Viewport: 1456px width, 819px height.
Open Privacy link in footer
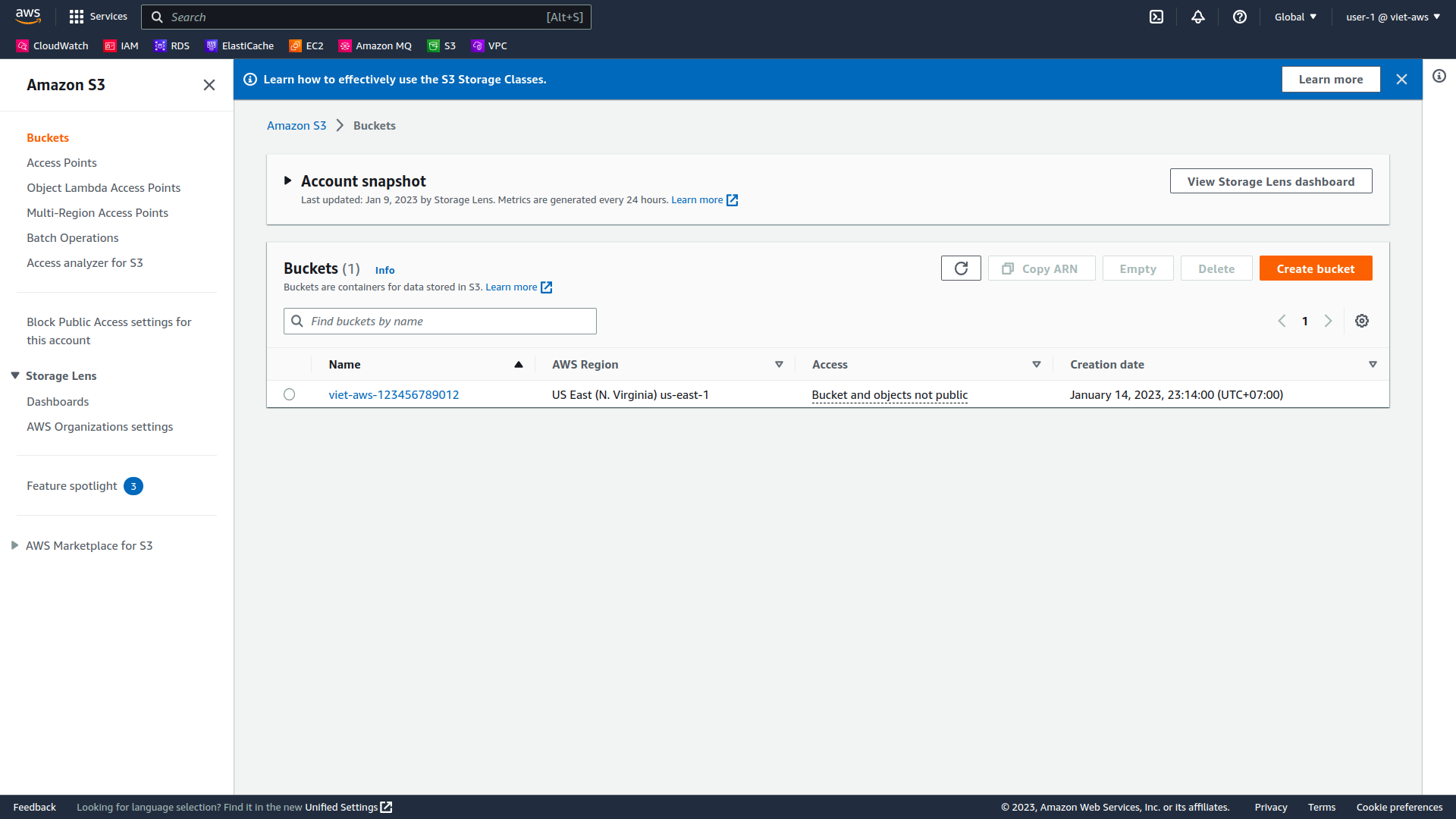[x=1271, y=807]
